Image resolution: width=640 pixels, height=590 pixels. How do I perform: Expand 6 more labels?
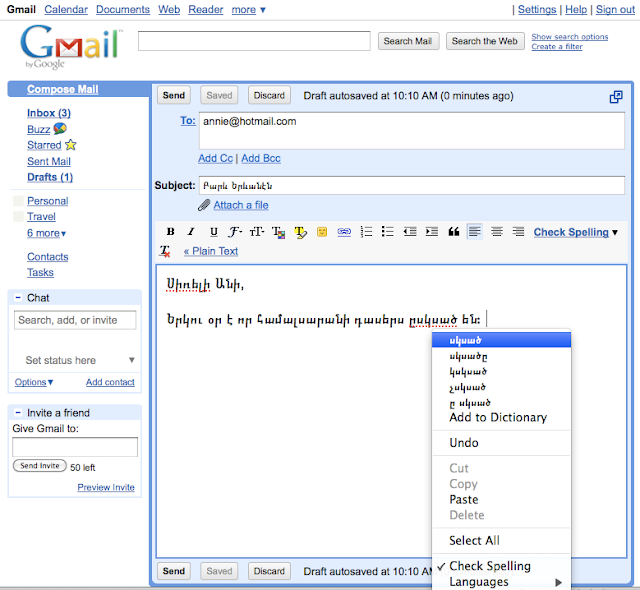(46, 233)
